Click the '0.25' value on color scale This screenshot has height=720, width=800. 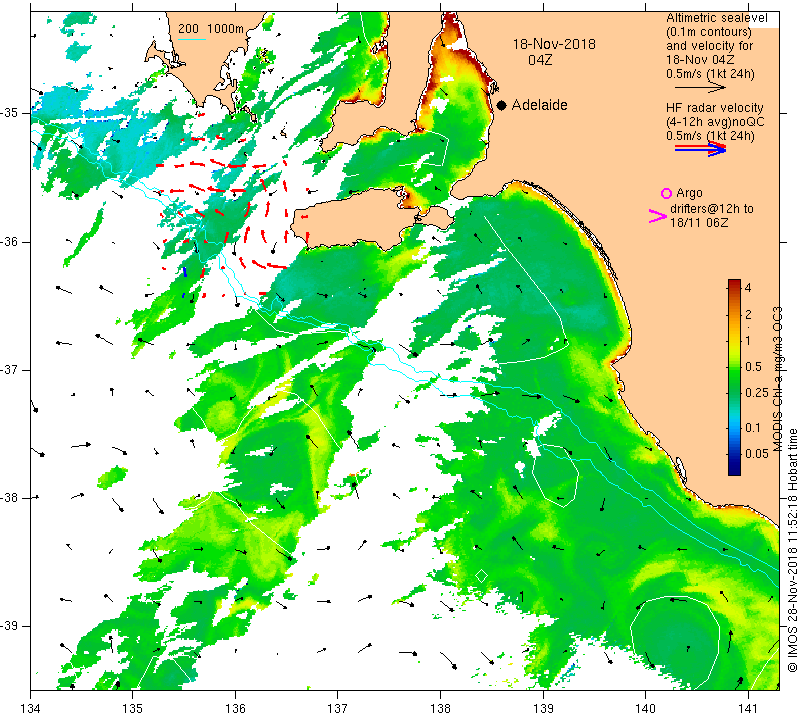coord(756,392)
